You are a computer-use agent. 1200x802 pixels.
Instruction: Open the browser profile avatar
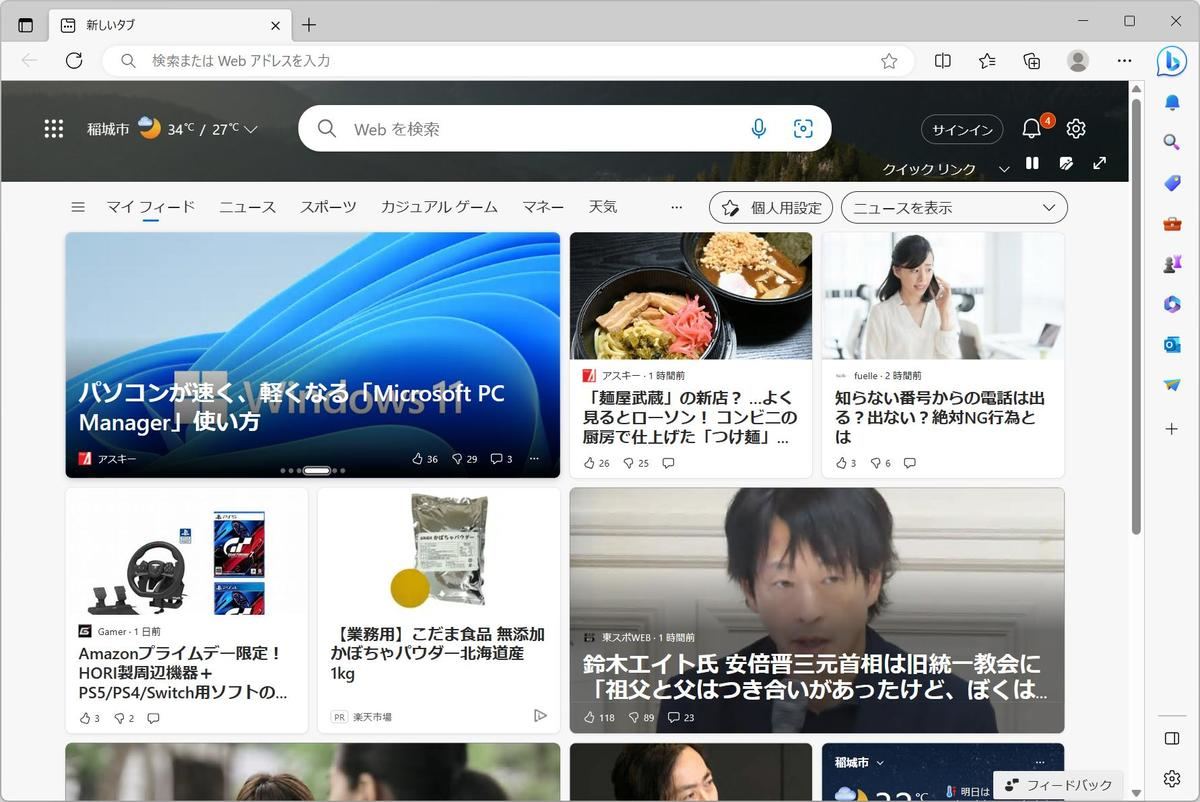point(1078,61)
